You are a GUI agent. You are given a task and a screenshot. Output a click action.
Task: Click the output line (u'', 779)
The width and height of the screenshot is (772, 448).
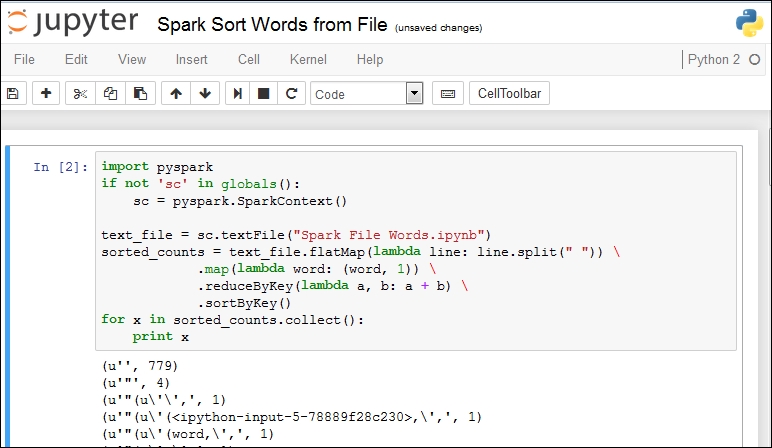(x=140, y=366)
